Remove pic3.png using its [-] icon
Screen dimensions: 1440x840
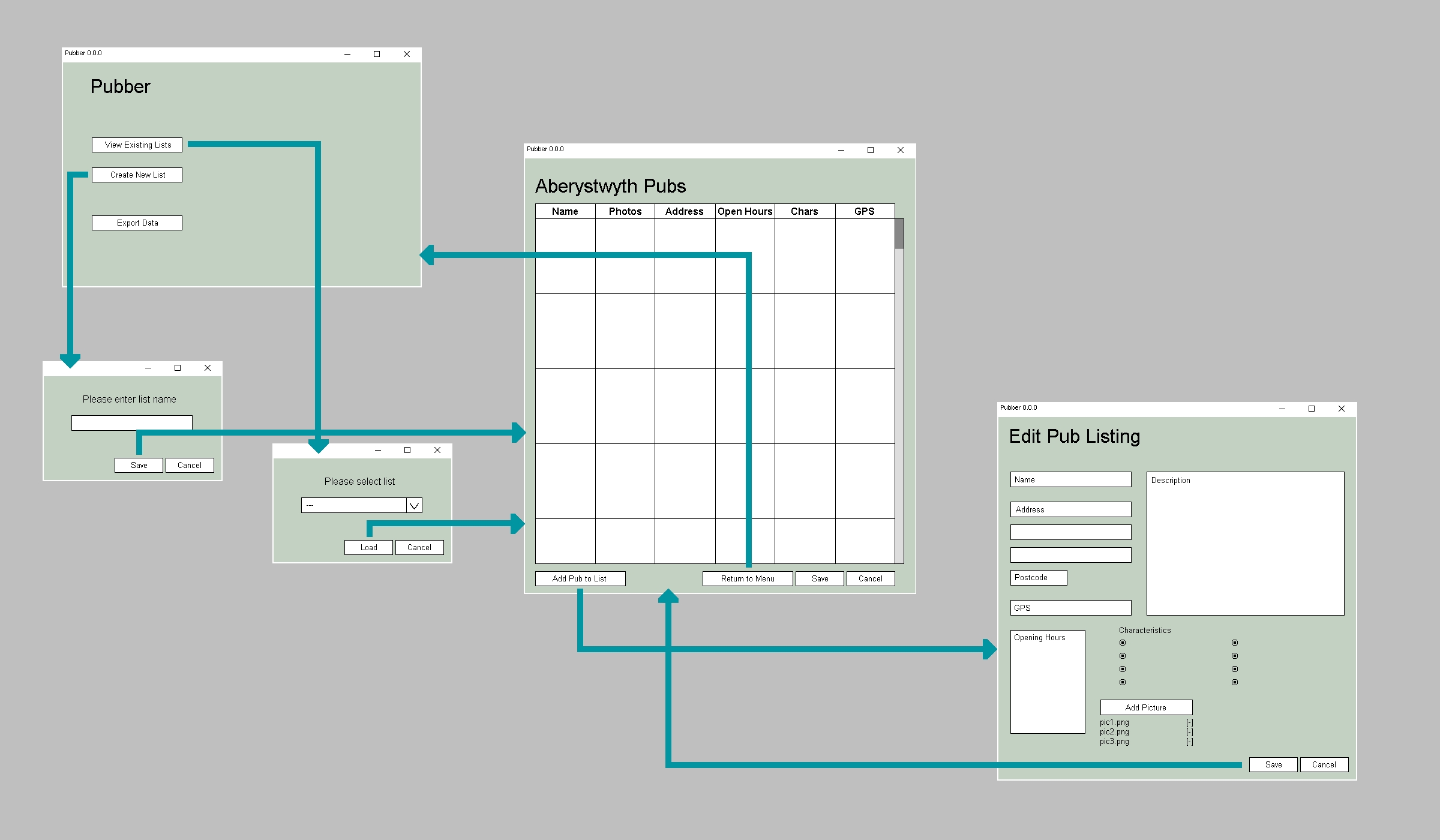[1189, 742]
